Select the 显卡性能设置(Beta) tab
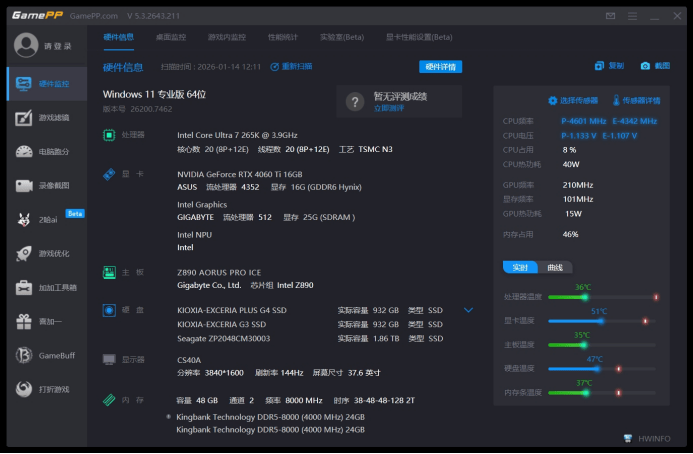Screen dimensions: 693x454 pos(419,37)
